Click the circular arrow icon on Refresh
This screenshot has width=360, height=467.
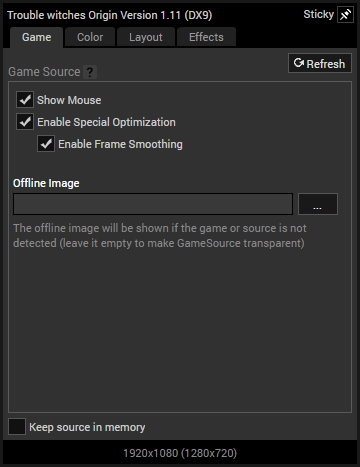(x=299, y=63)
